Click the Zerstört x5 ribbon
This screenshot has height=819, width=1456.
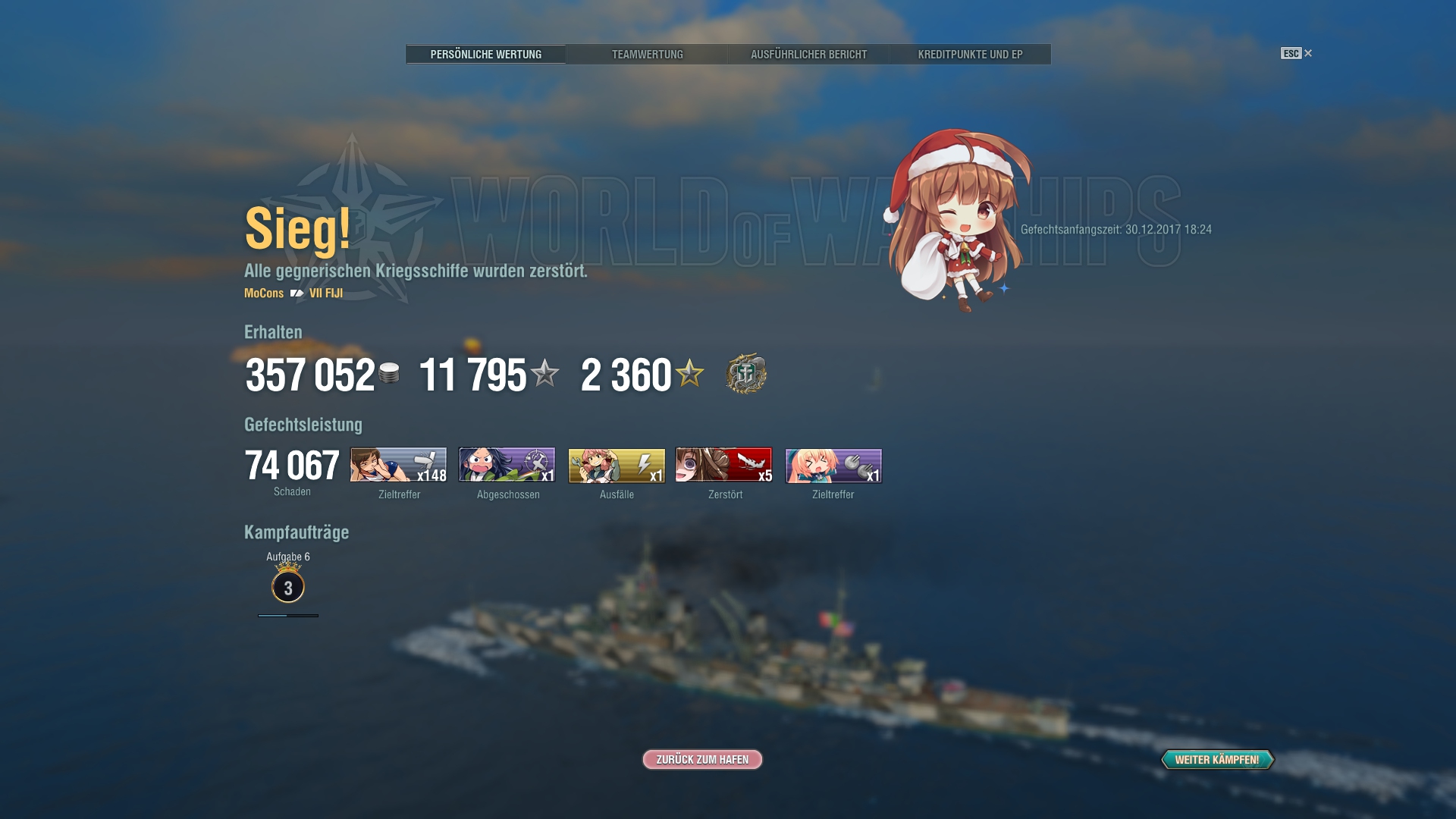tap(724, 466)
